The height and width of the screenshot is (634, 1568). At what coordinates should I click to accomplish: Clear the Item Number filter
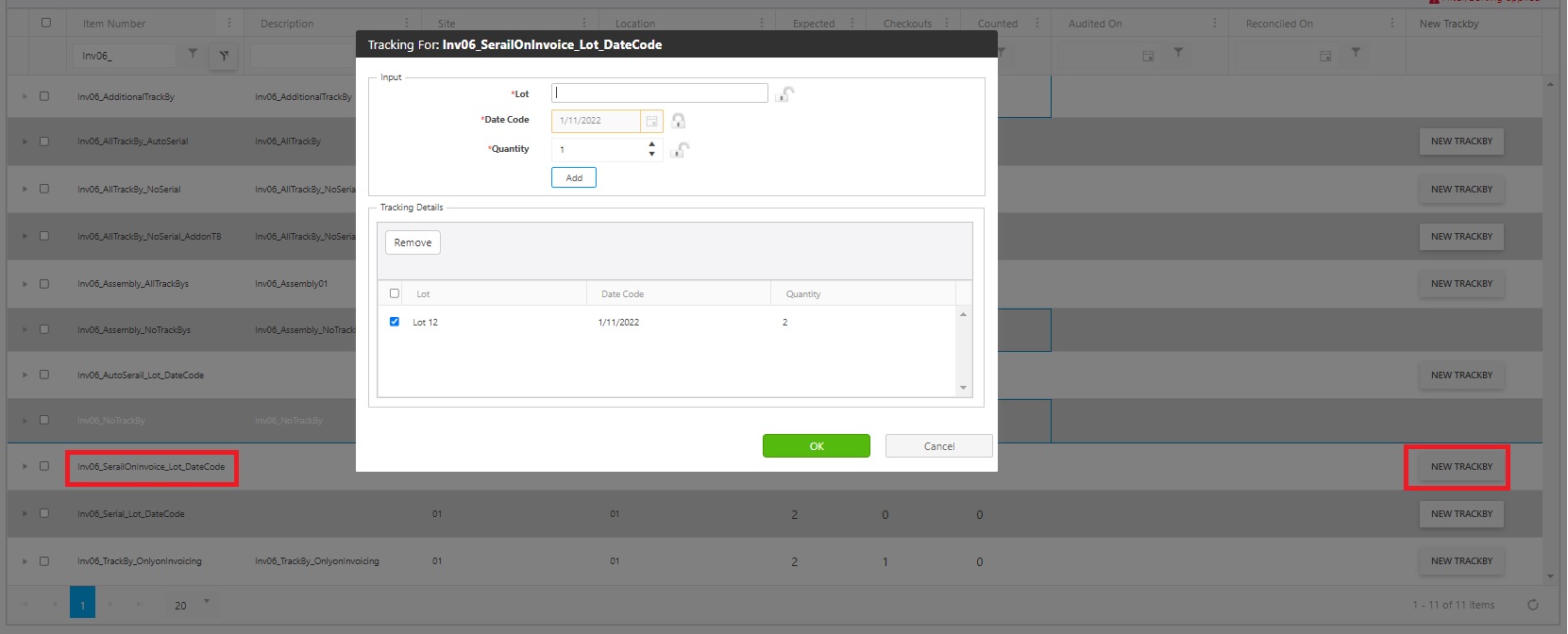coord(224,56)
